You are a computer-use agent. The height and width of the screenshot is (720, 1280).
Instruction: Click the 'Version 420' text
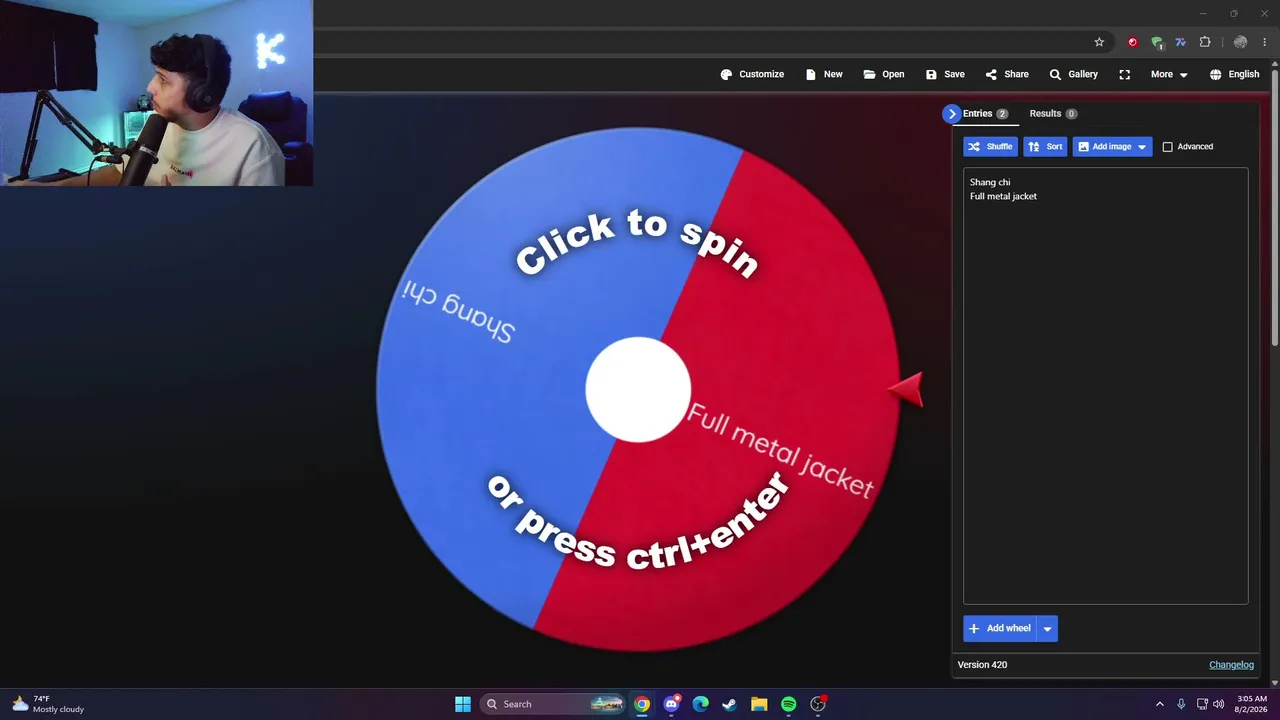tap(982, 665)
